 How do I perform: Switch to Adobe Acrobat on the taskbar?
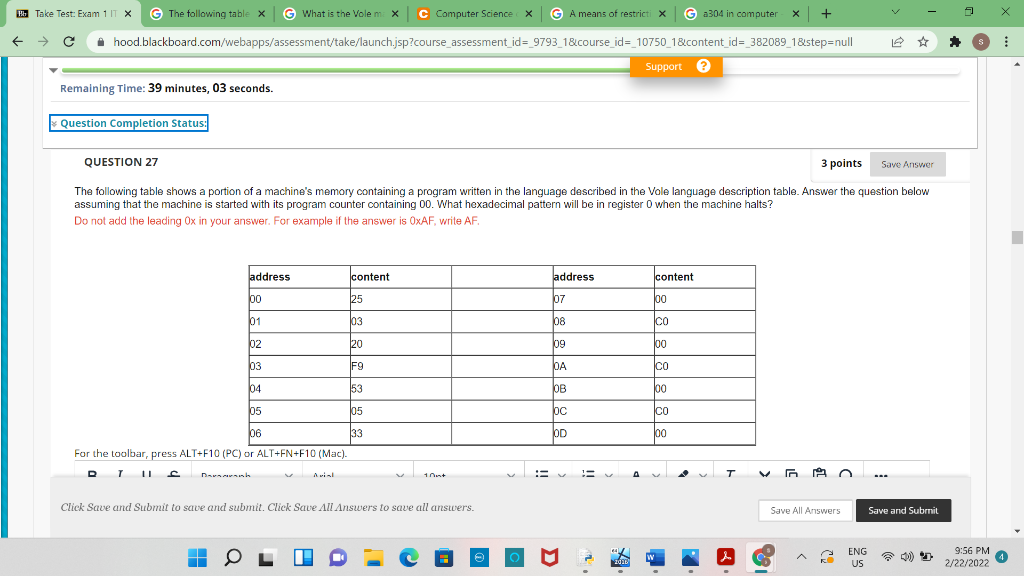(x=726, y=557)
